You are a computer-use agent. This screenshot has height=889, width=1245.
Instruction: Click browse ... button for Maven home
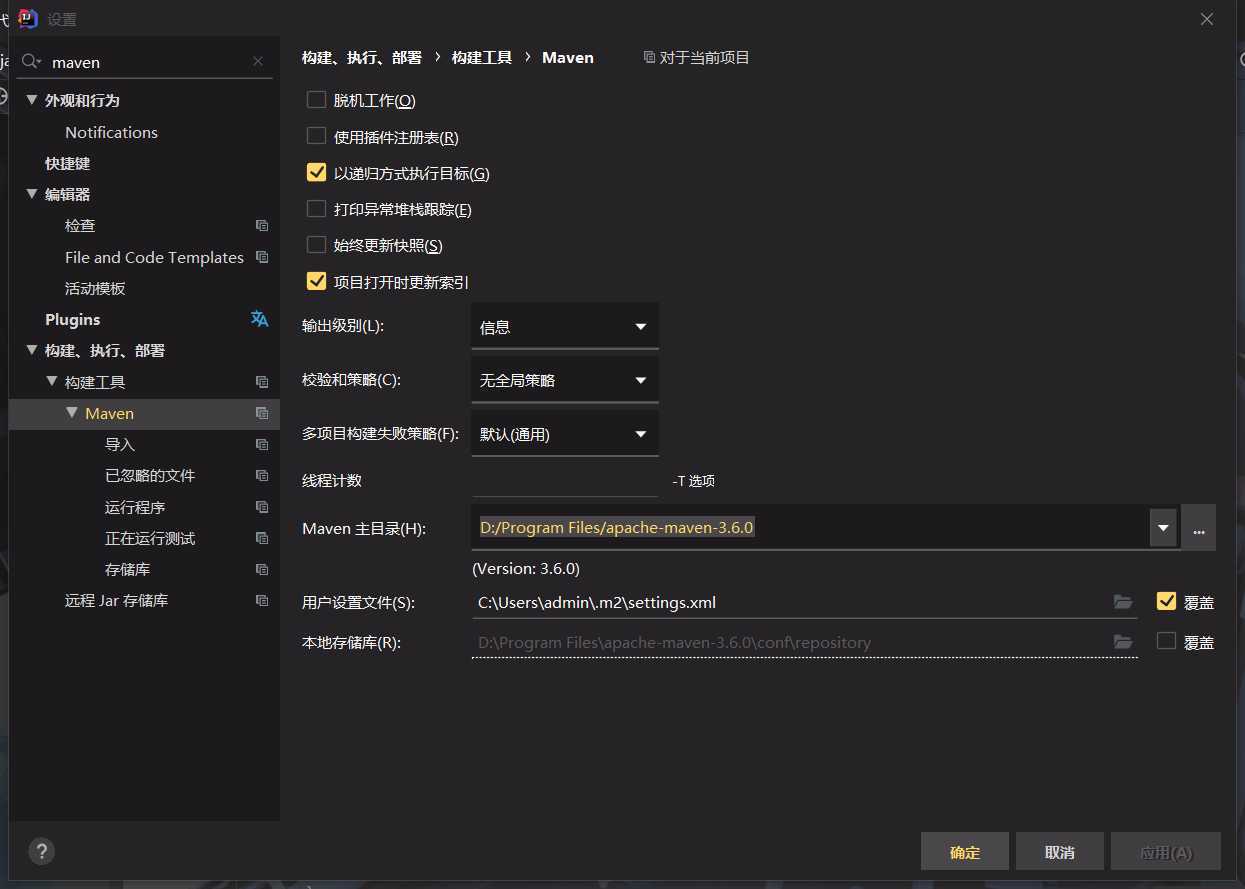point(1198,527)
